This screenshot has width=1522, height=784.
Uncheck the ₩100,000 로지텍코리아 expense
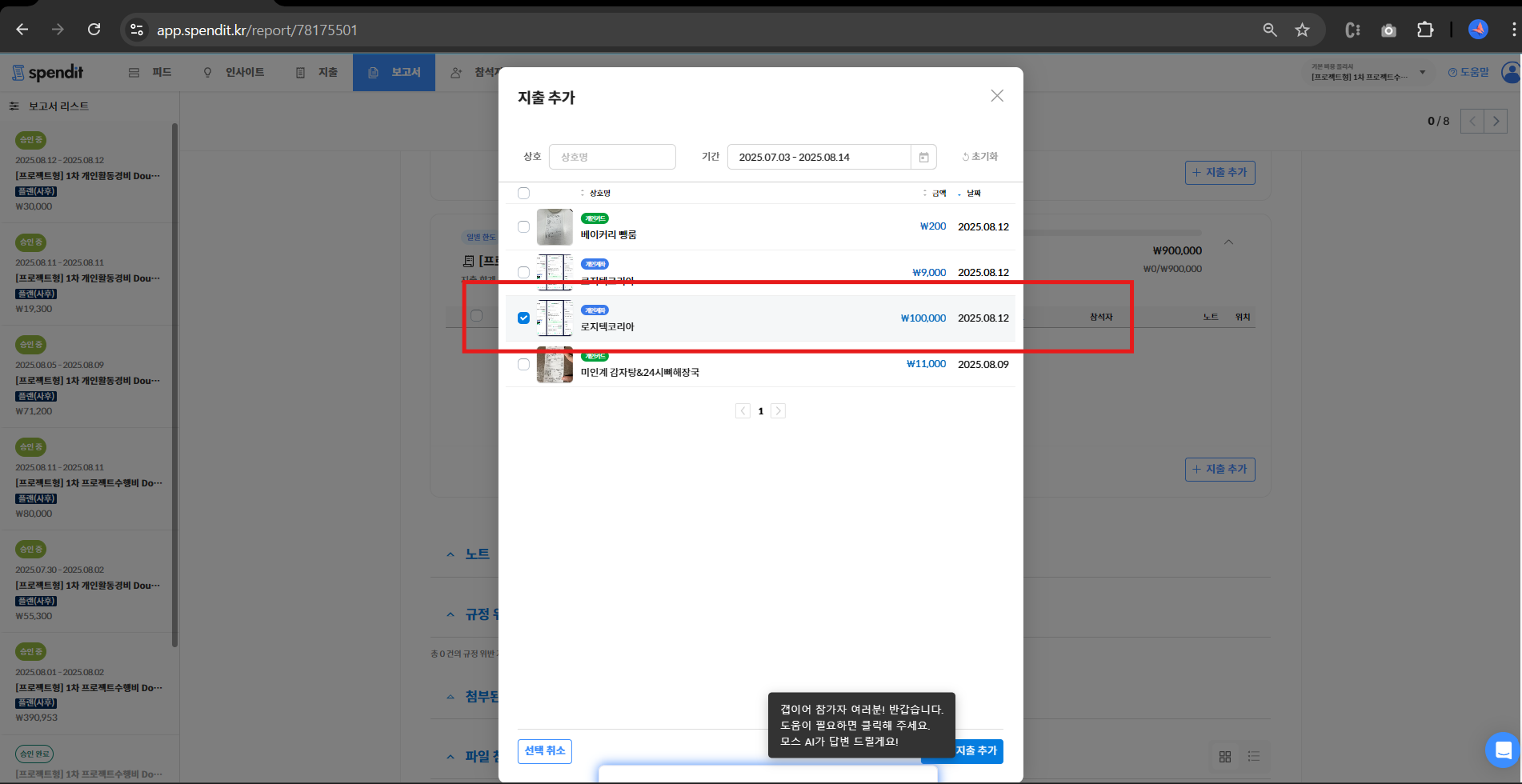coord(523,318)
